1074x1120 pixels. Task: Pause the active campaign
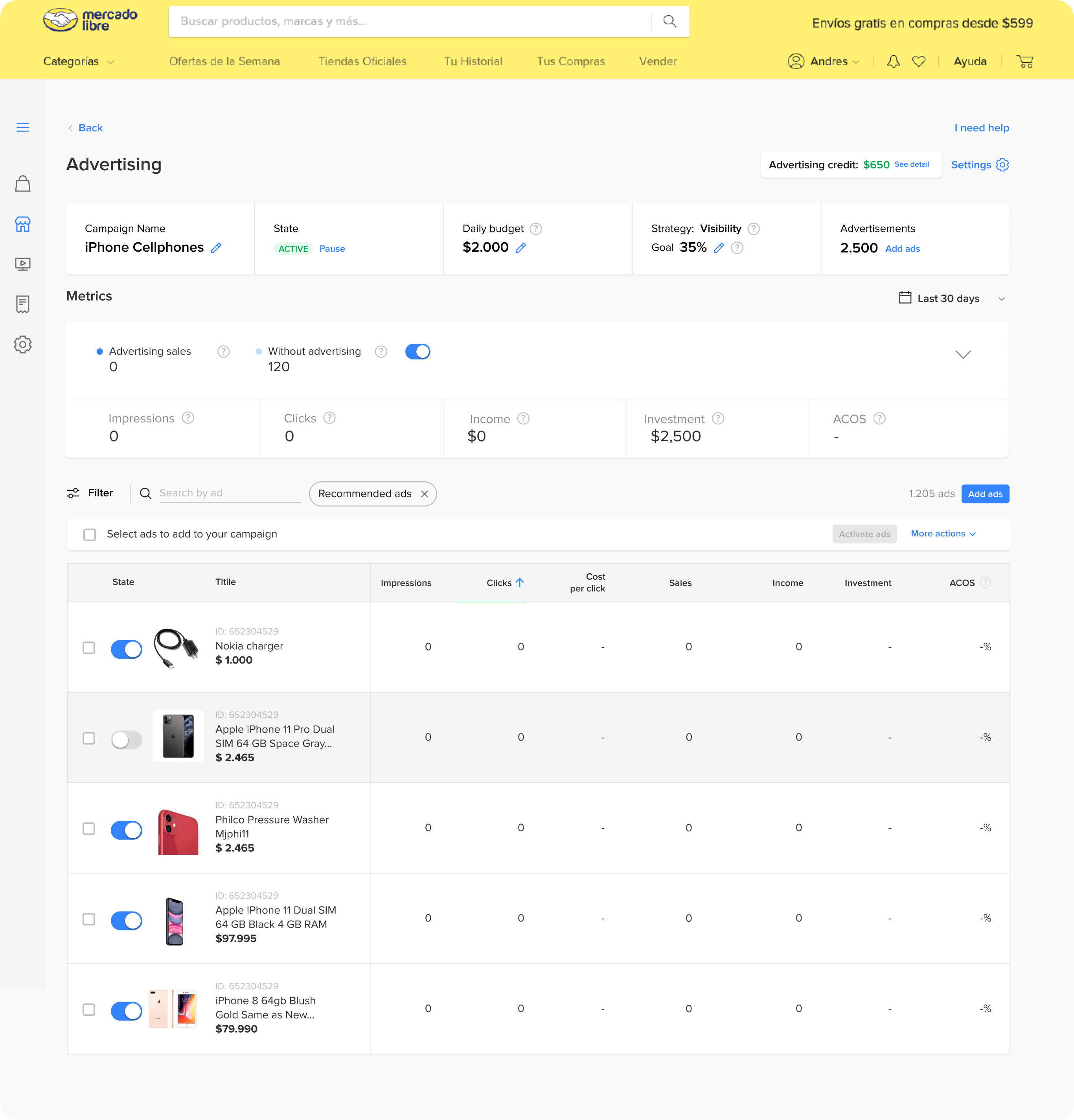[x=332, y=249]
